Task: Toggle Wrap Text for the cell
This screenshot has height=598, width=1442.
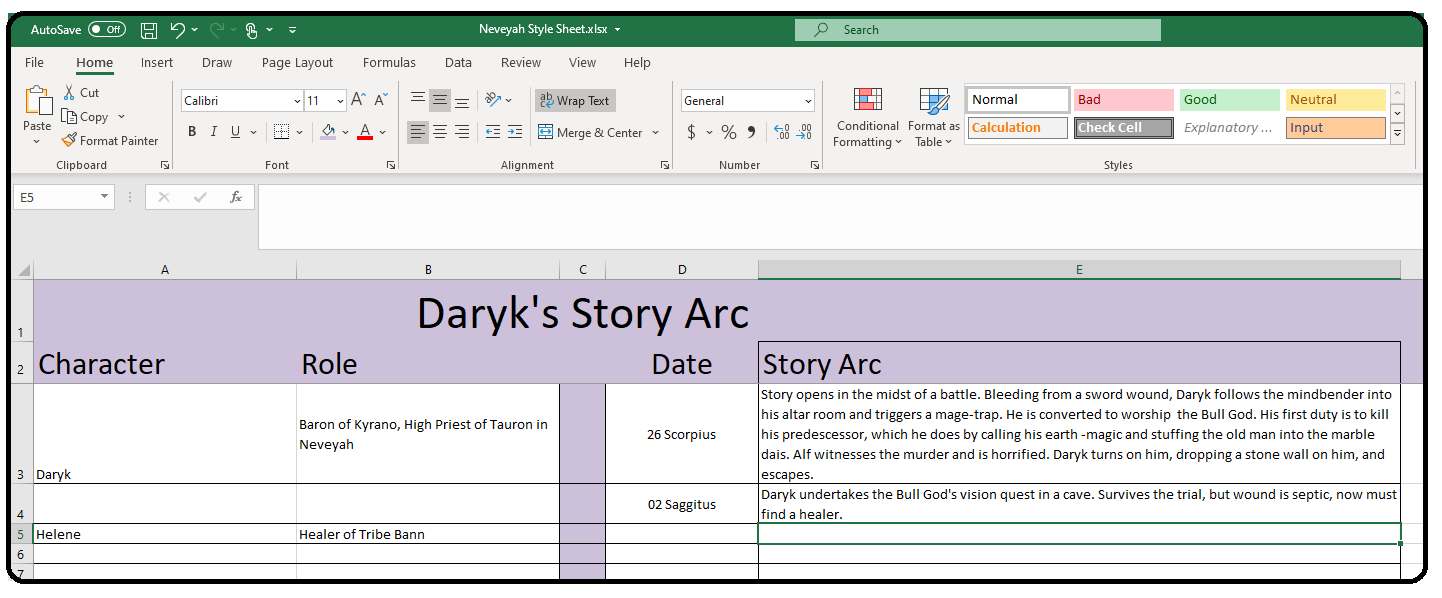Action: point(575,100)
